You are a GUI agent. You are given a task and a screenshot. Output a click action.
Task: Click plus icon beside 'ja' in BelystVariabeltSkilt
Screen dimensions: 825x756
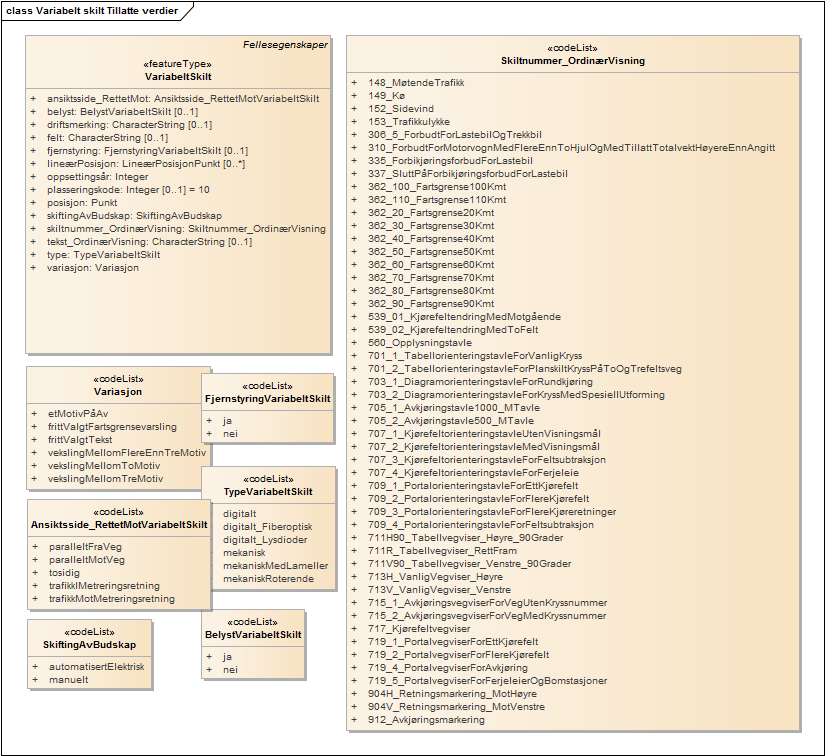point(208,657)
